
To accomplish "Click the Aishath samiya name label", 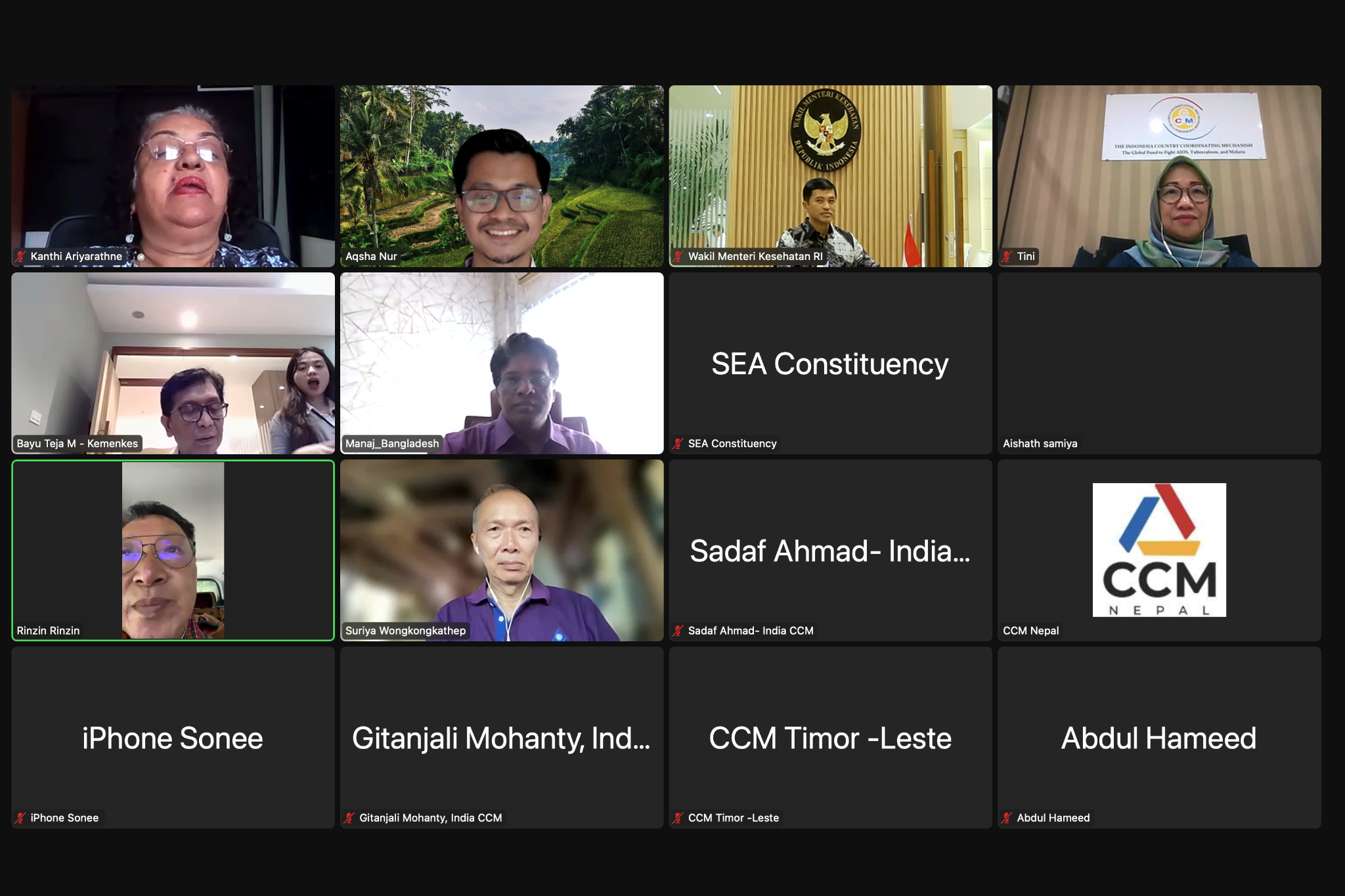I will [x=1040, y=444].
